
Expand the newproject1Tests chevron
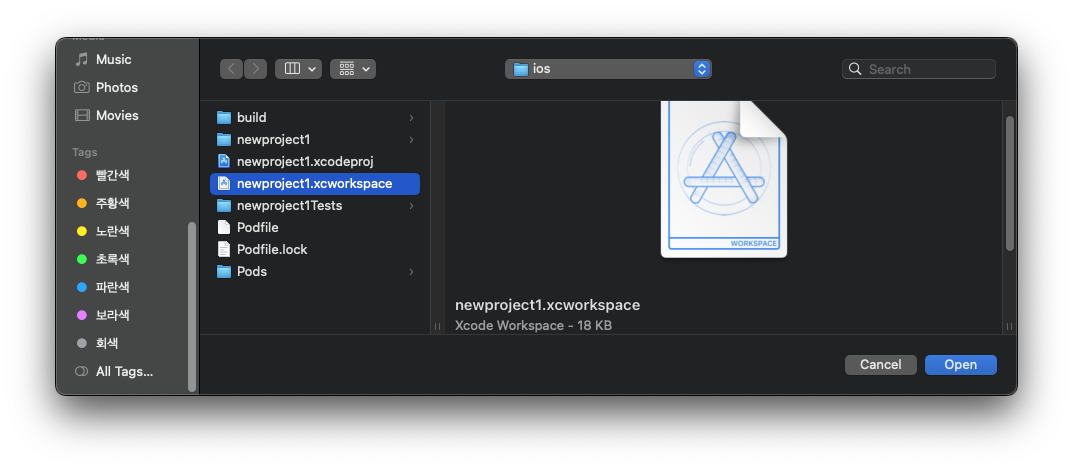click(x=411, y=205)
